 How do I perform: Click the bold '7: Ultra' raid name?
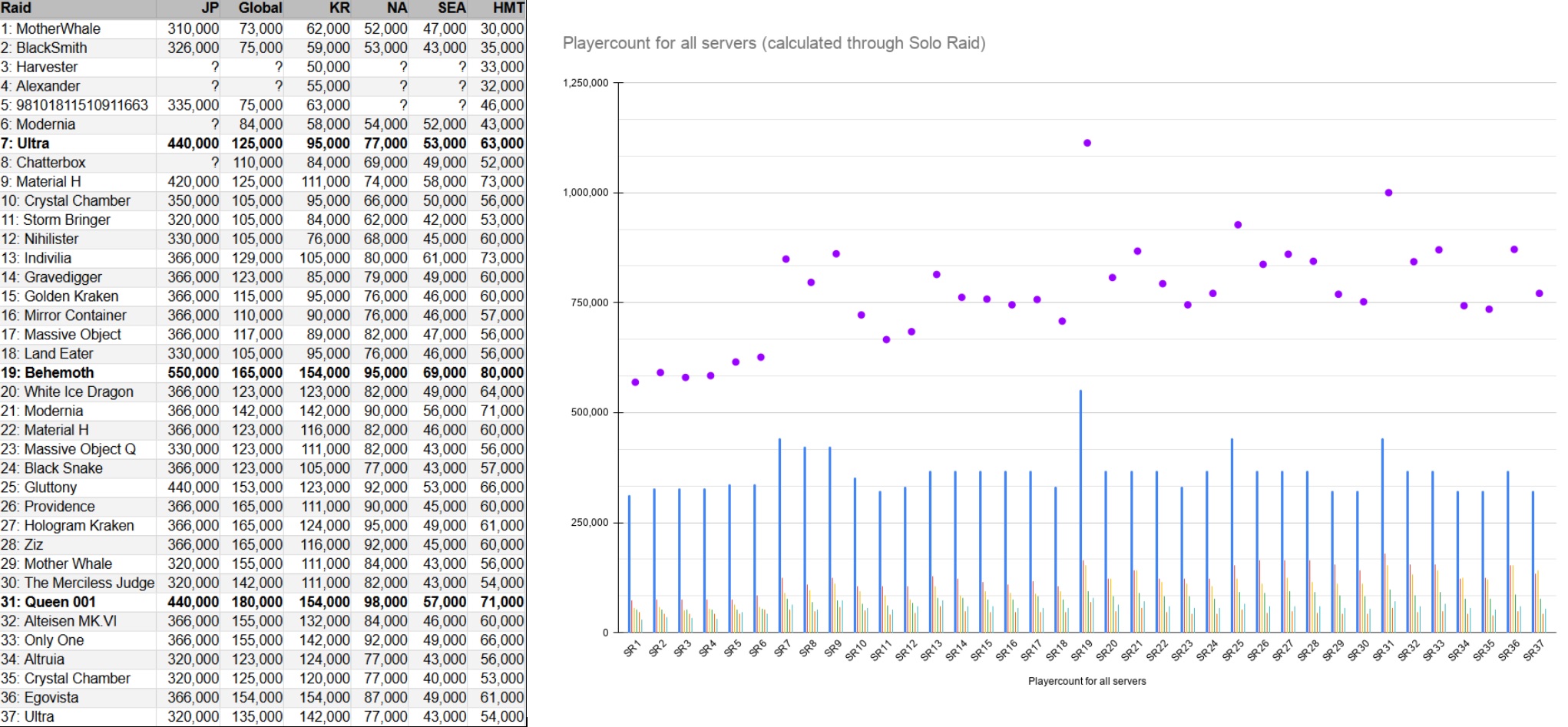tap(25, 144)
